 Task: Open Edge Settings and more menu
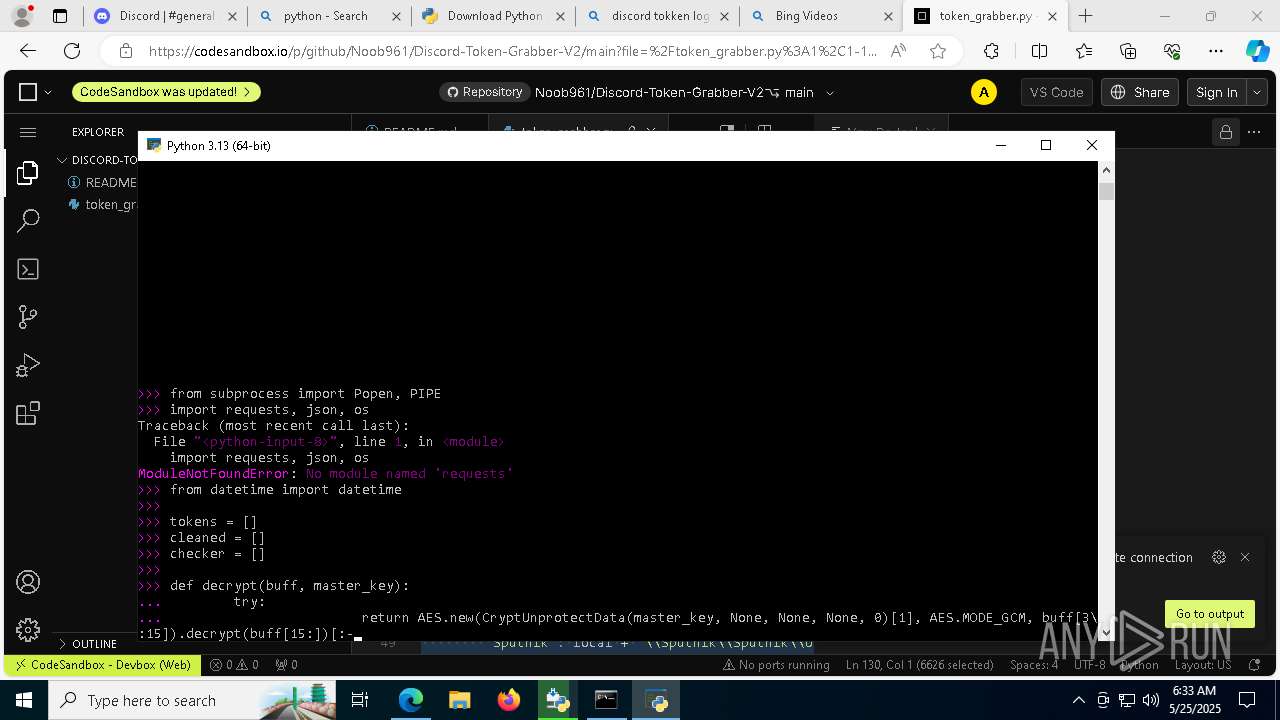click(1216, 51)
